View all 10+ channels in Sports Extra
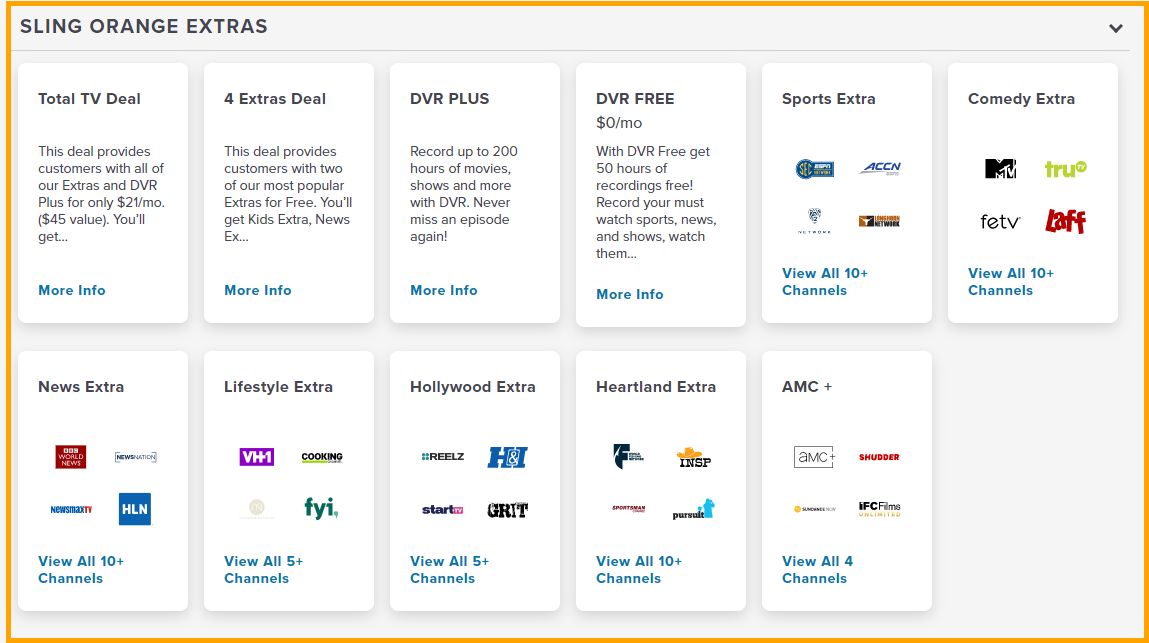Viewport: 1149px width, 643px height. (824, 282)
